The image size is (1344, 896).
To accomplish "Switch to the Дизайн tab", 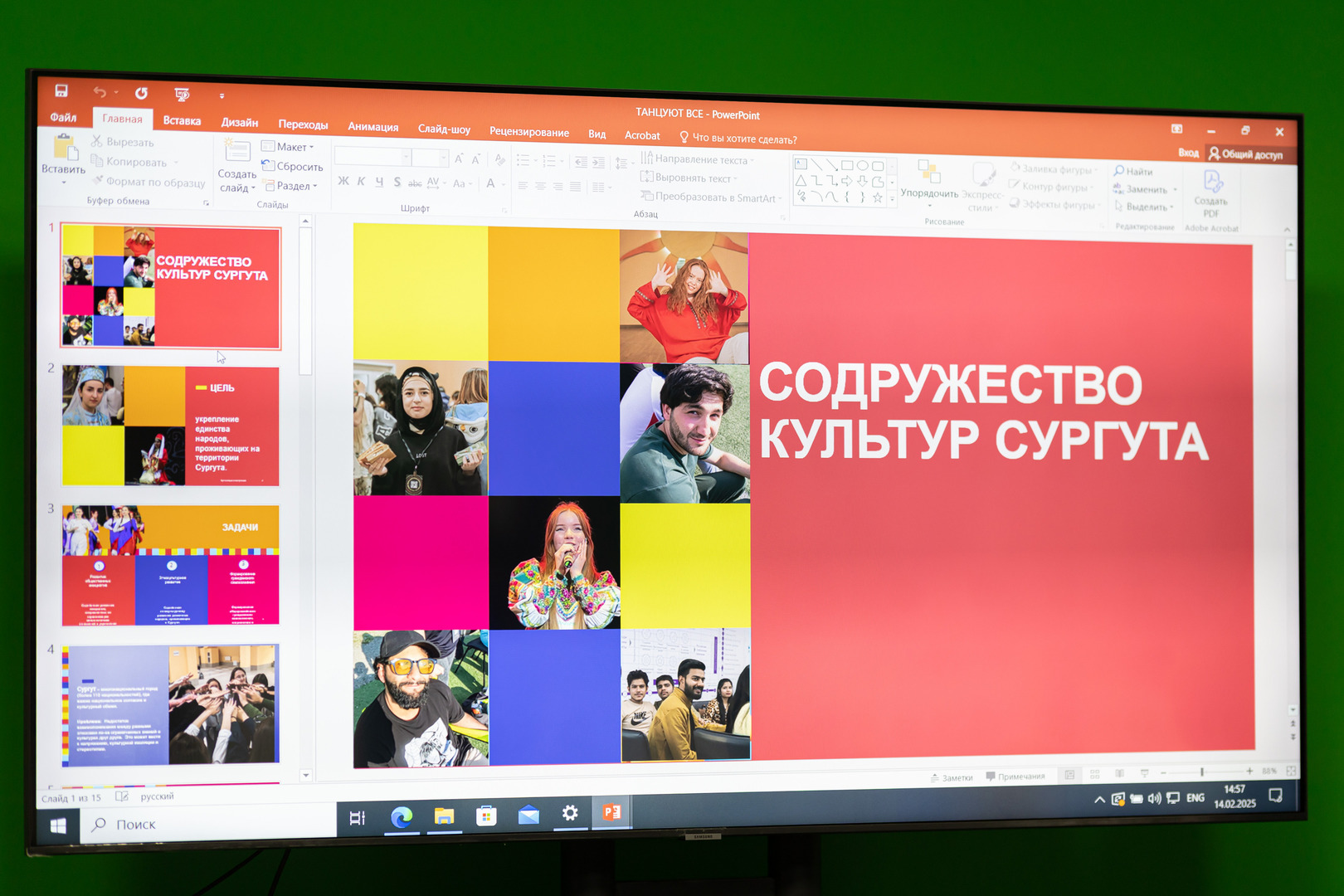I will [240, 122].
